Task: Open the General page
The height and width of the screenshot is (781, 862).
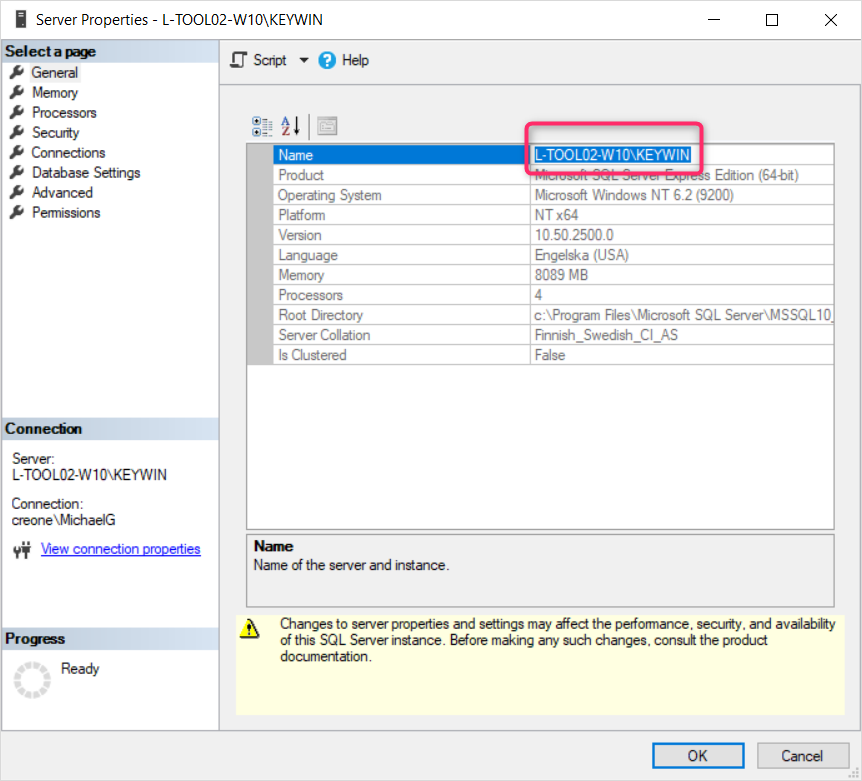Action: point(54,72)
